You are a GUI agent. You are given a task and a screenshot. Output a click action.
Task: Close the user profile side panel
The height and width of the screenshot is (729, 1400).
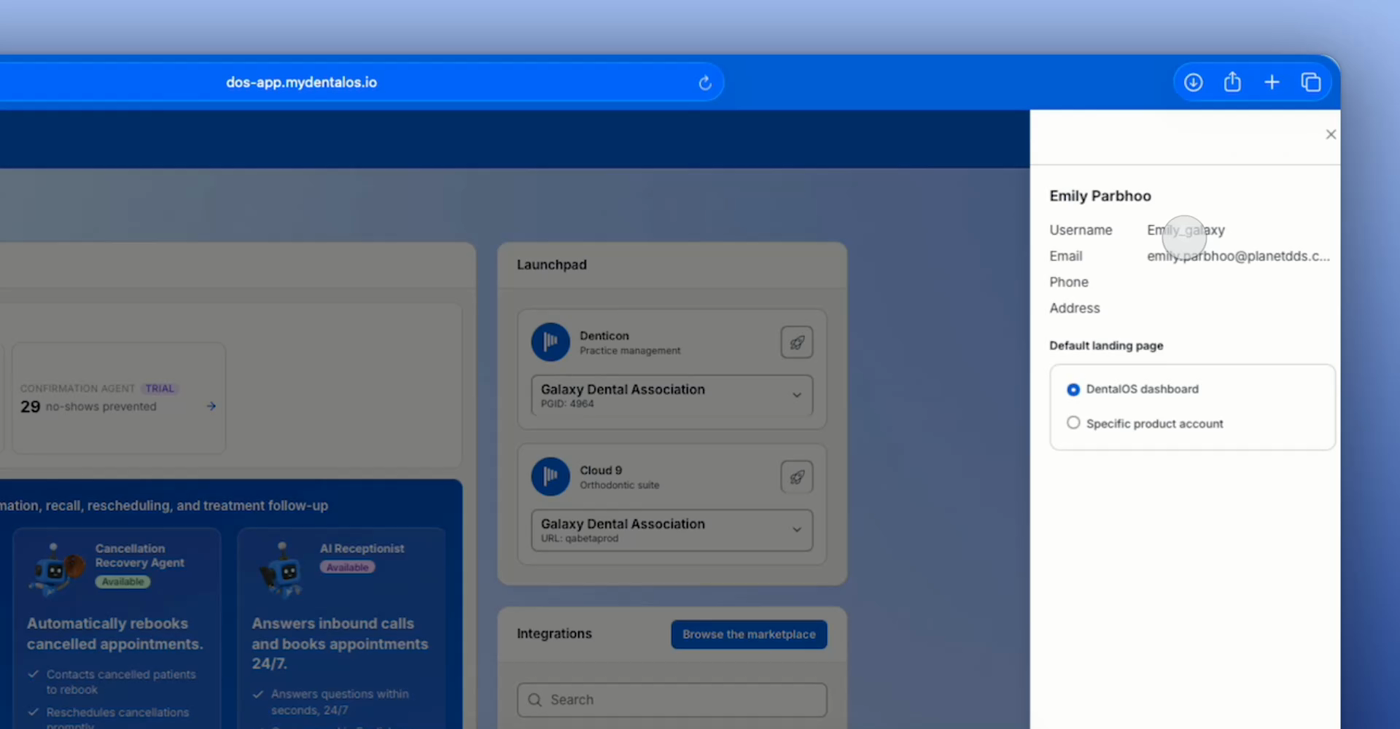pos(1330,134)
